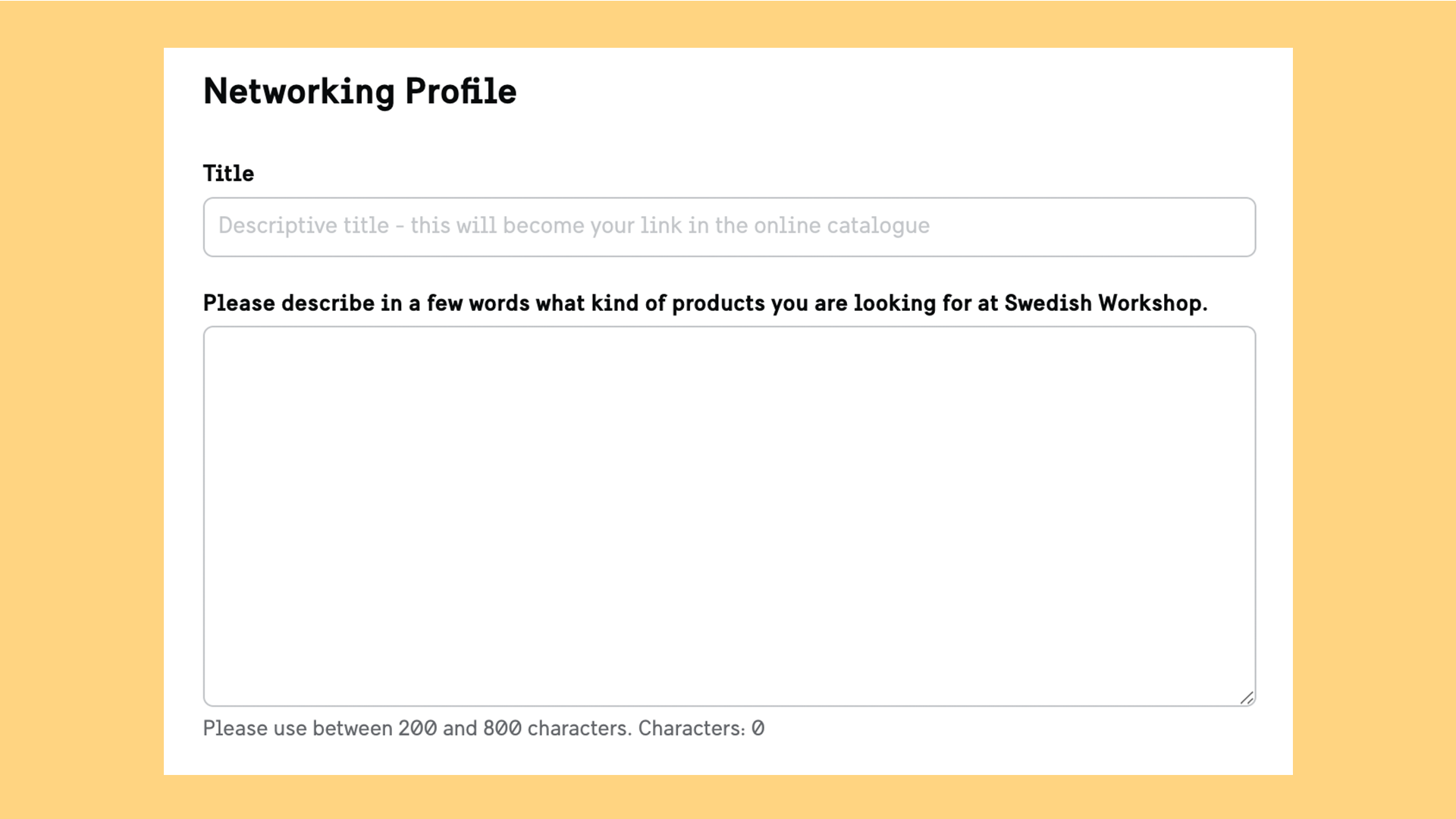
Task: Select the "Networking Profile" heading
Action: (x=359, y=92)
